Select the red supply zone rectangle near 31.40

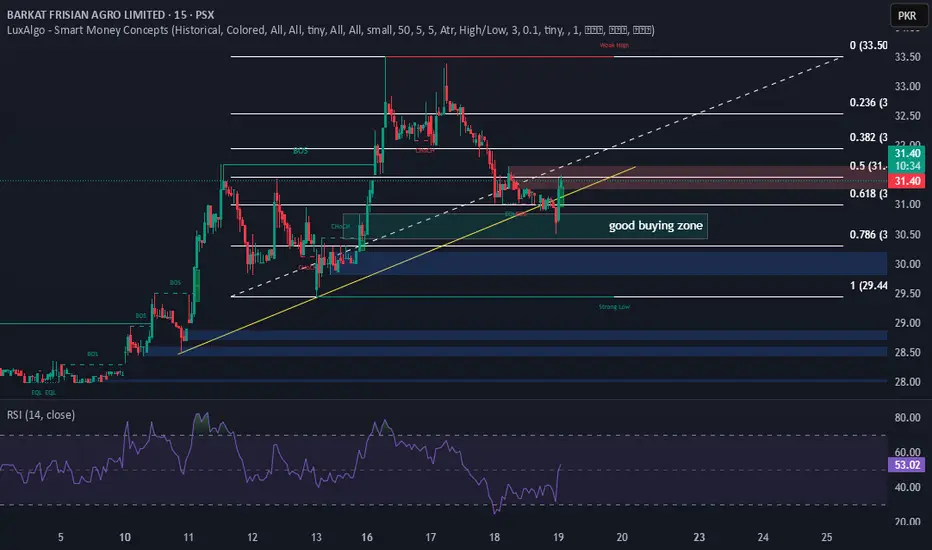[x=698, y=178]
